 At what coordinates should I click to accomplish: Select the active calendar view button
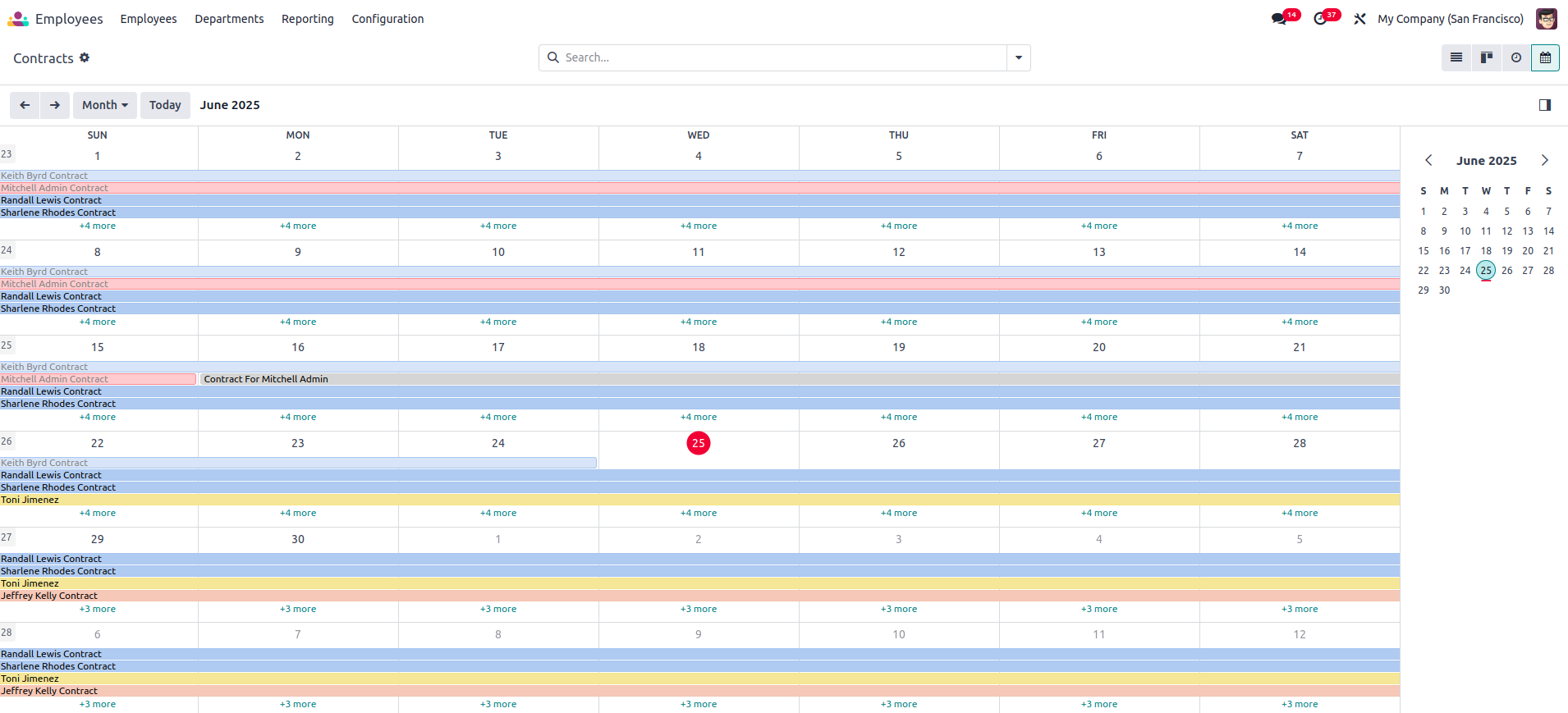pyautogui.click(x=1545, y=57)
